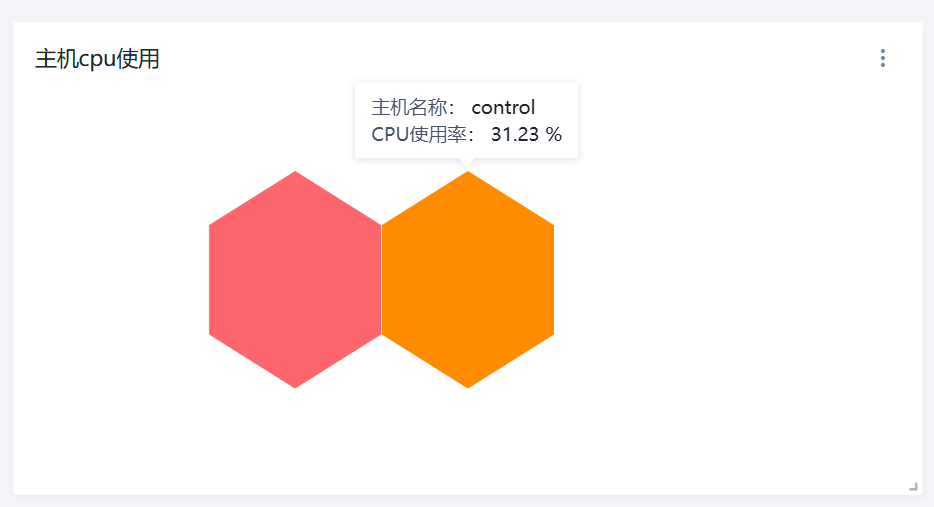Click the bottom dot of the ellipsis icon

(x=882, y=65)
